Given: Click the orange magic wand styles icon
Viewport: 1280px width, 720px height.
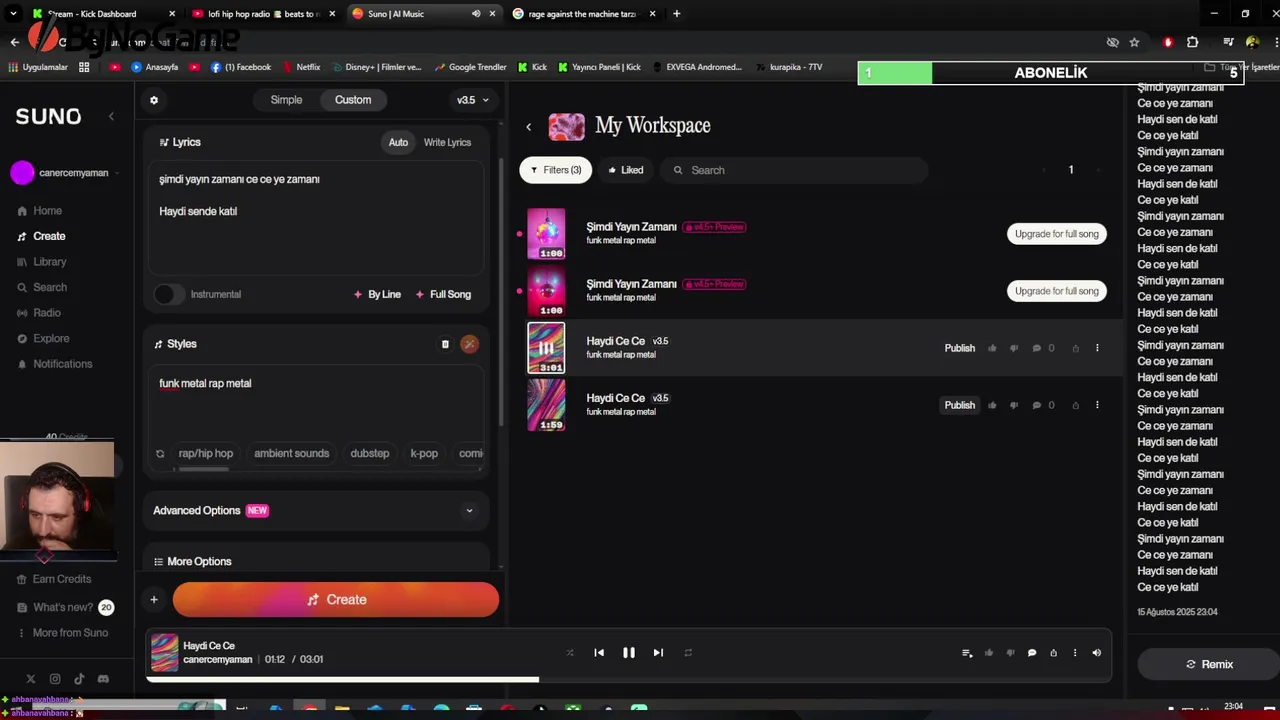Looking at the screenshot, I should tap(469, 344).
